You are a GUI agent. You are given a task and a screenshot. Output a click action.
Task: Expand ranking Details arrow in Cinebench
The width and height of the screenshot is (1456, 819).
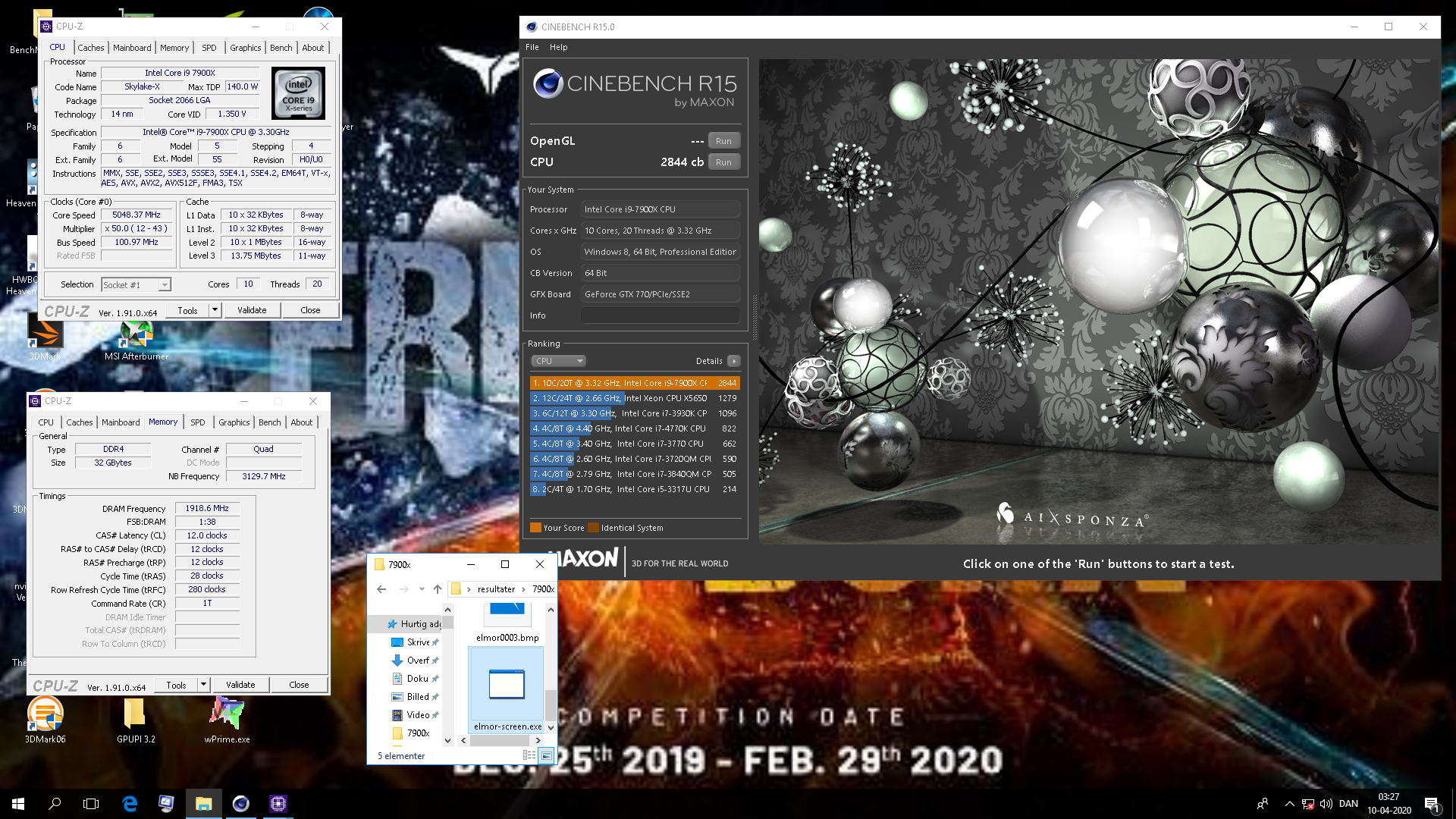point(734,361)
